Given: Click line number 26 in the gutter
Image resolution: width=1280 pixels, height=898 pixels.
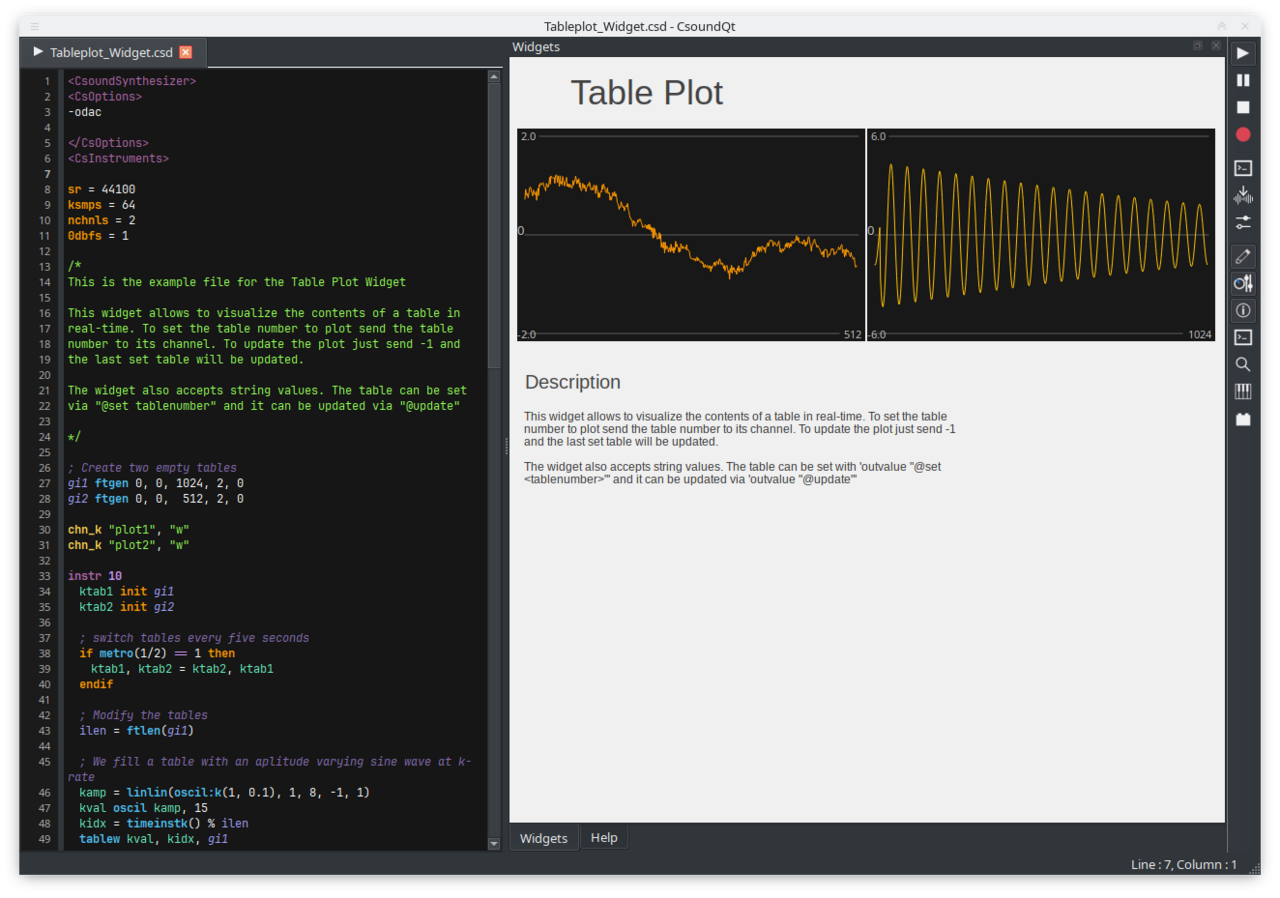Looking at the screenshot, I should point(45,467).
